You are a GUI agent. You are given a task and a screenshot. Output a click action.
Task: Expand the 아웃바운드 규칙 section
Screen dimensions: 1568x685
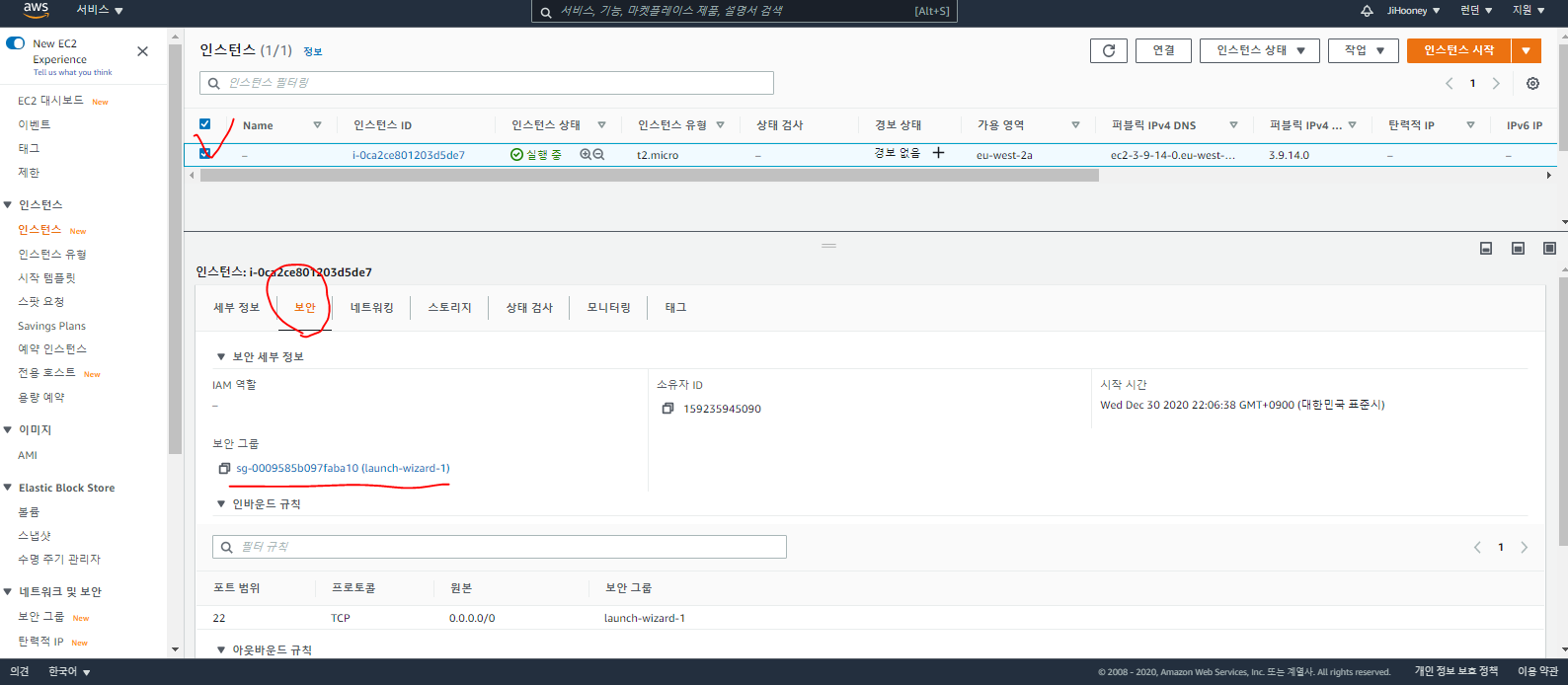(221, 650)
